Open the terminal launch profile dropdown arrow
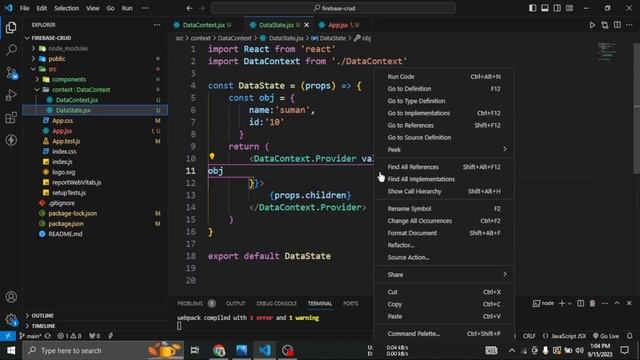 [x=570, y=303]
